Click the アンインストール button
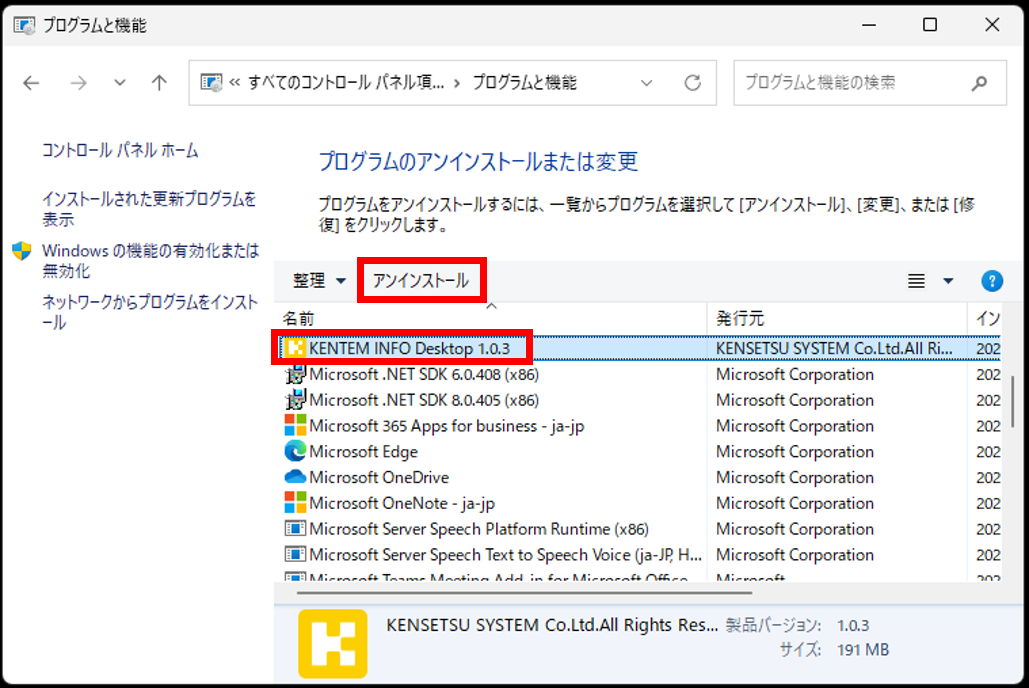This screenshot has width=1029, height=688. coord(421,281)
